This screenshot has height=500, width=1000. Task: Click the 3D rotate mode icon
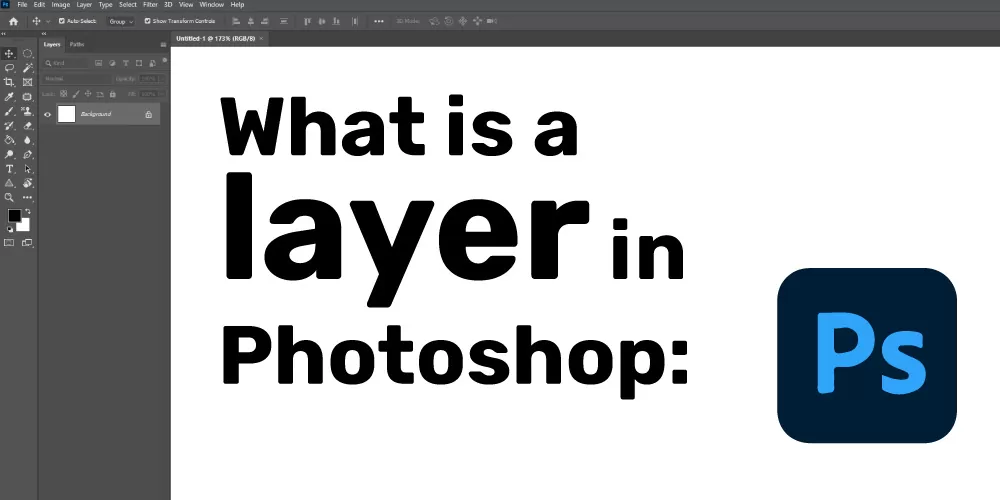pyautogui.click(x=434, y=21)
